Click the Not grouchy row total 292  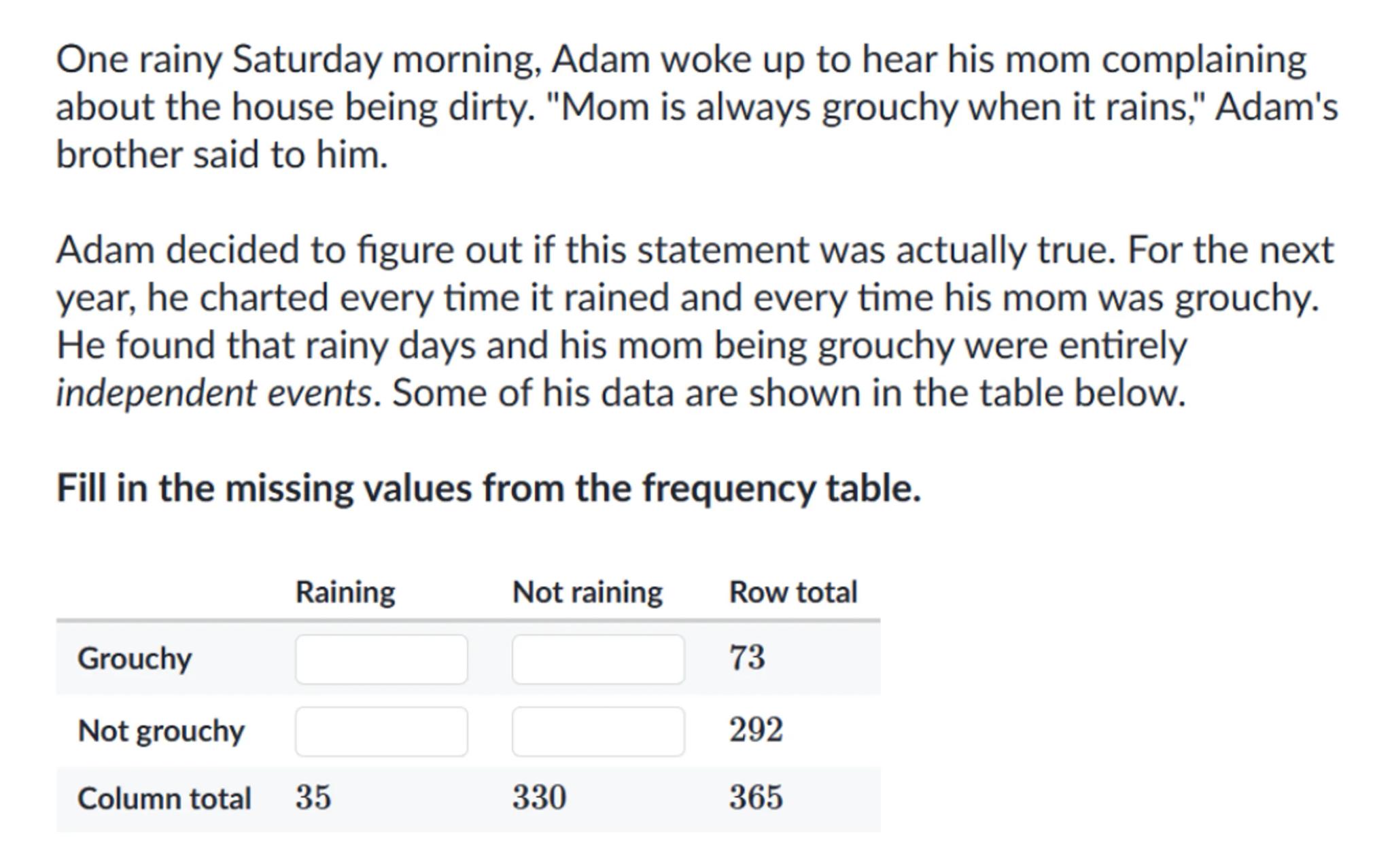(756, 731)
